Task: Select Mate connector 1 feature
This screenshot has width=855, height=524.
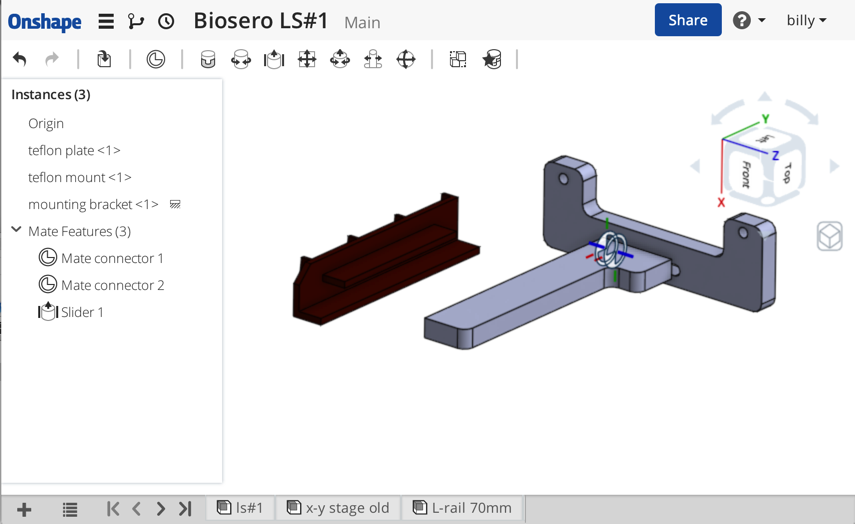Action: point(101,258)
